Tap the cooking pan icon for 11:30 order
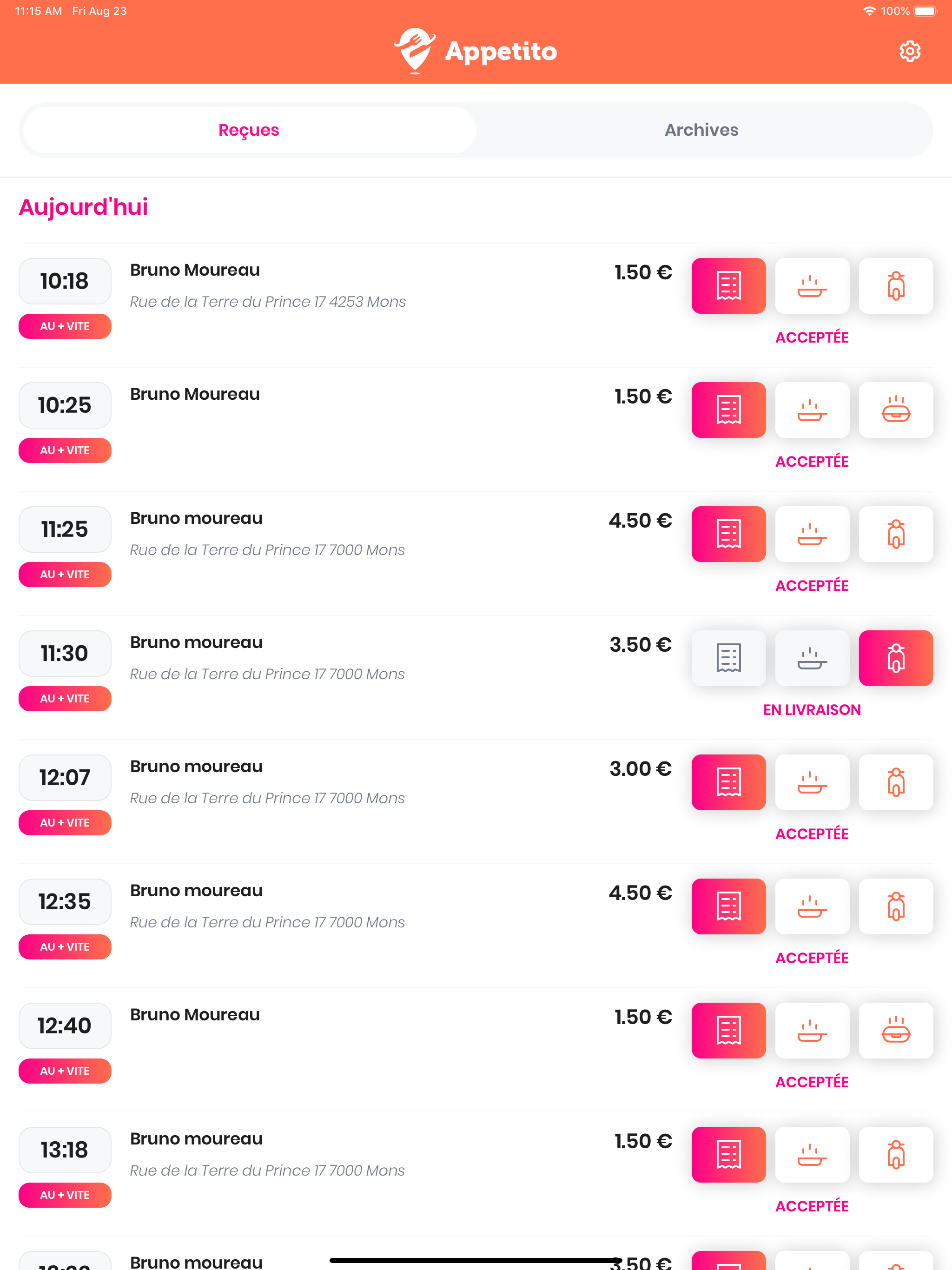 (x=812, y=658)
